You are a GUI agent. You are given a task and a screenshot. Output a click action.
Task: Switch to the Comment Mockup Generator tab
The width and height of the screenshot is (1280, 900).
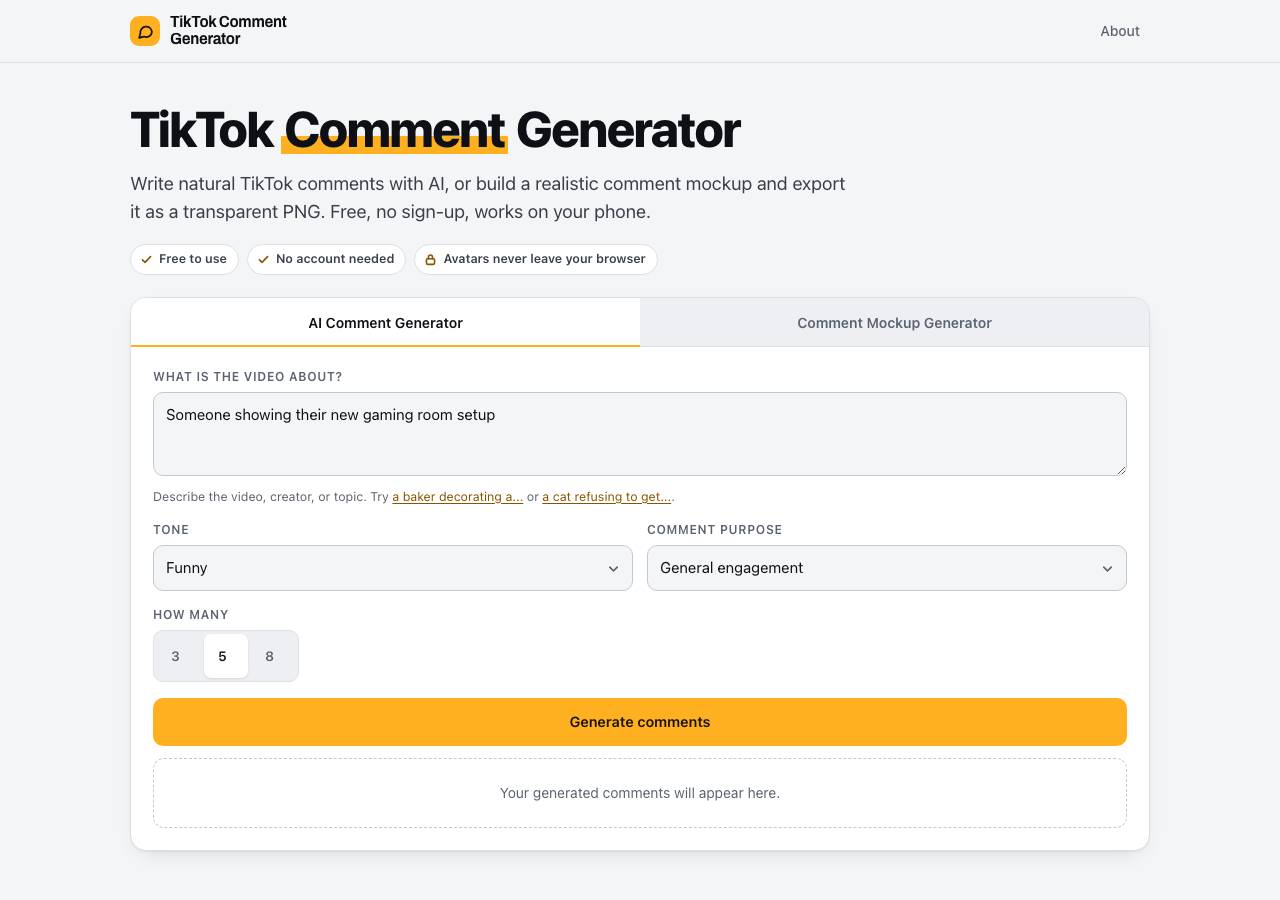click(x=894, y=323)
